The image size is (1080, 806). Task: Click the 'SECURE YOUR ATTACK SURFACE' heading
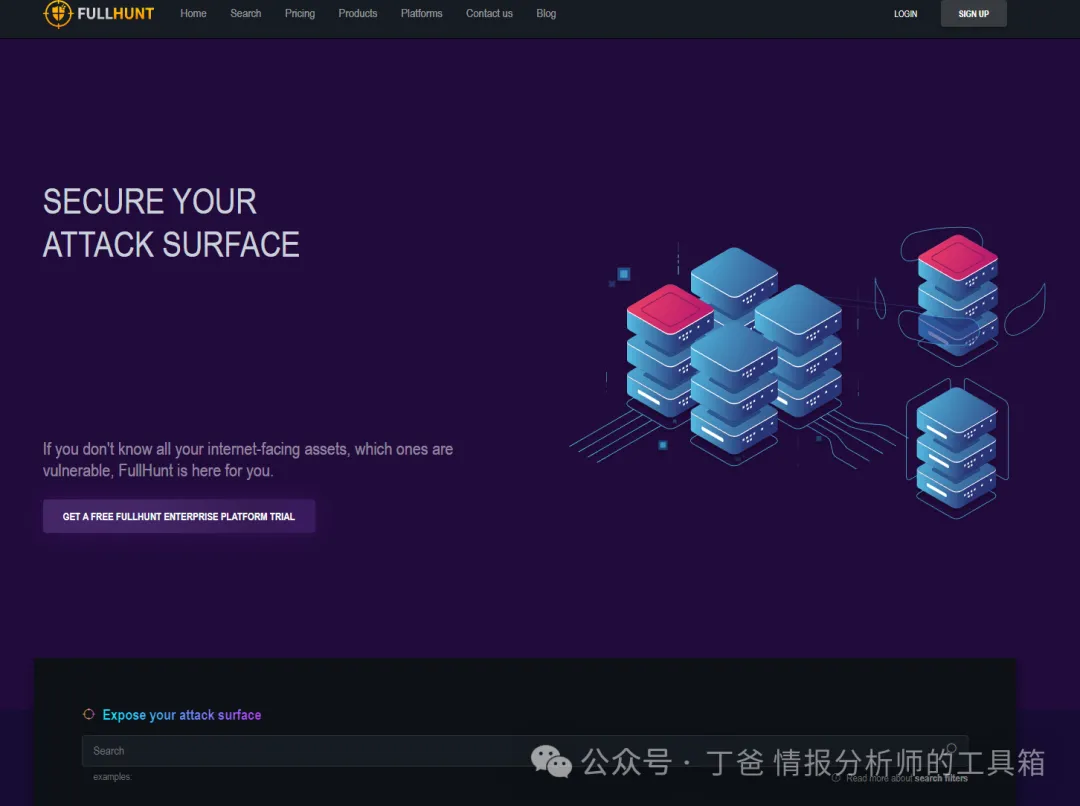pyautogui.click(x=171, y=223)
